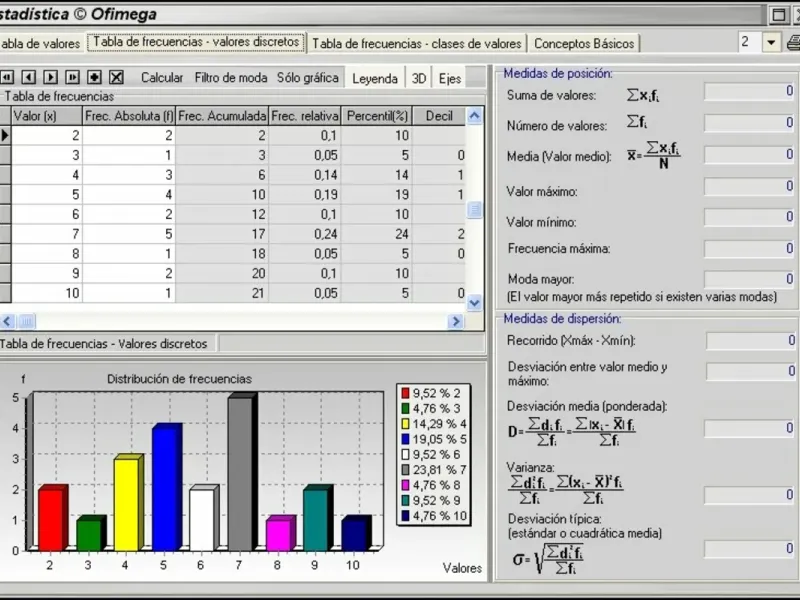Click navy legend swatch for value 10
Screen dimensions: 800x600
click(x=406, y=516)
